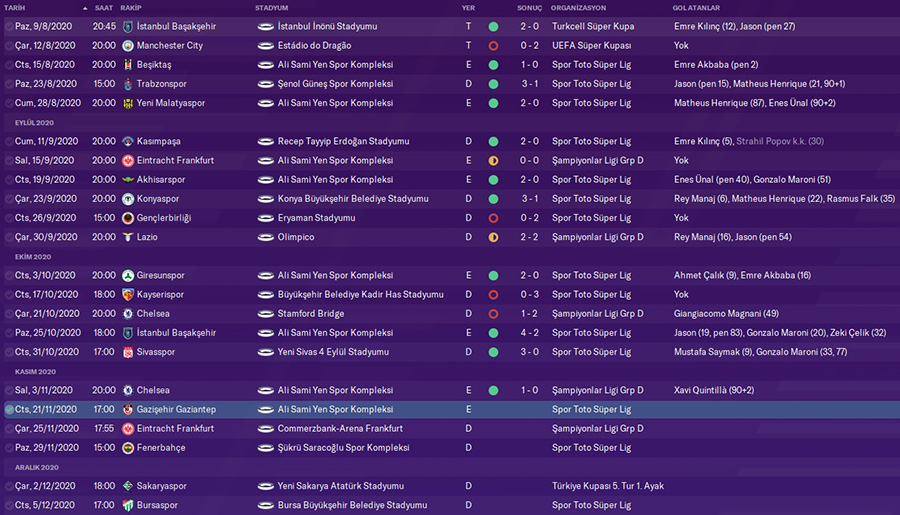Click the green win indicator on the Trabzonspor row
The image size is (900, 515).
click(x=493, y=84)
